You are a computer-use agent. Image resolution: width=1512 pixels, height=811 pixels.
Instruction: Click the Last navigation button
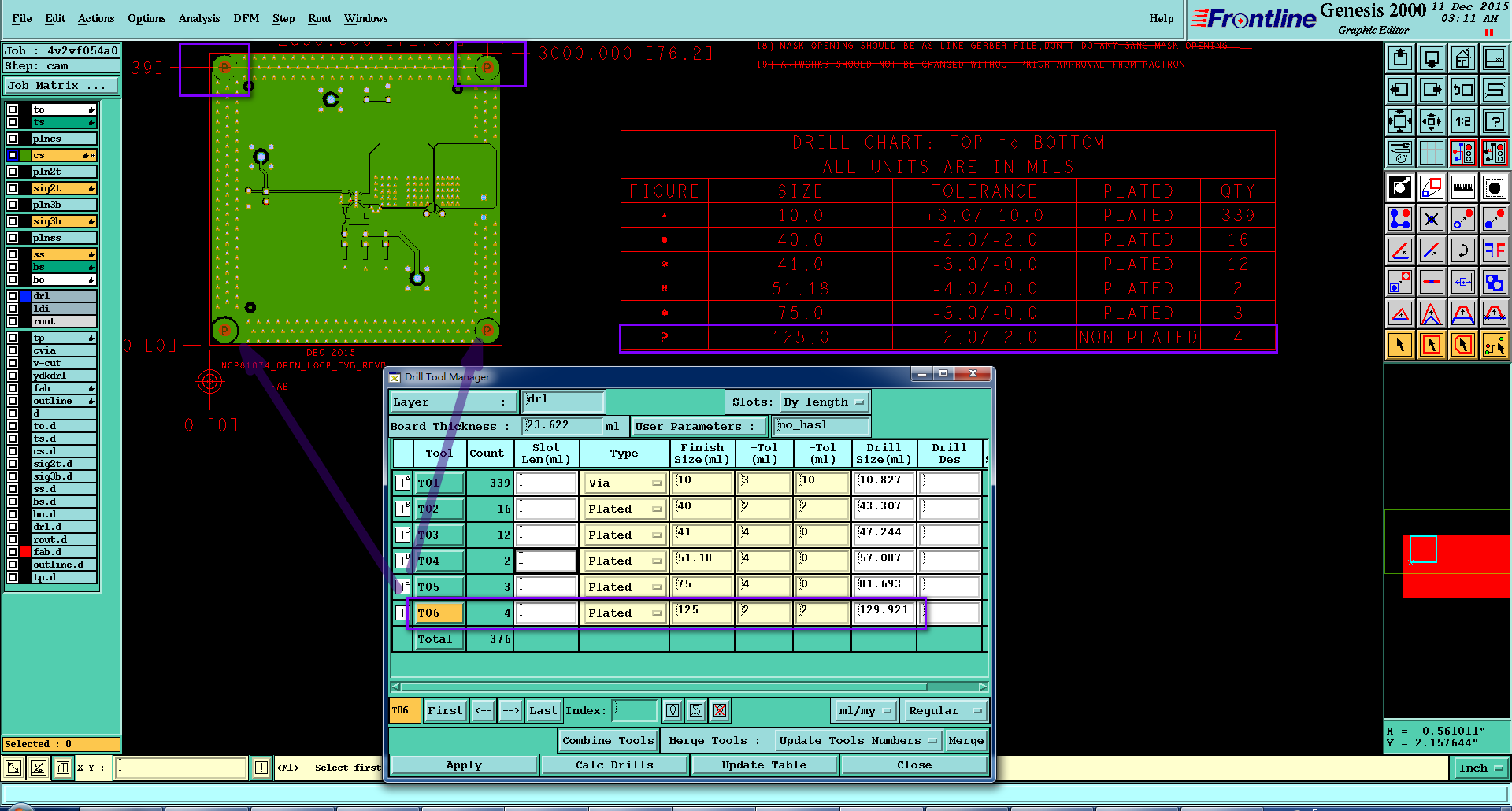pyautogui.click(x=543, y=711)
